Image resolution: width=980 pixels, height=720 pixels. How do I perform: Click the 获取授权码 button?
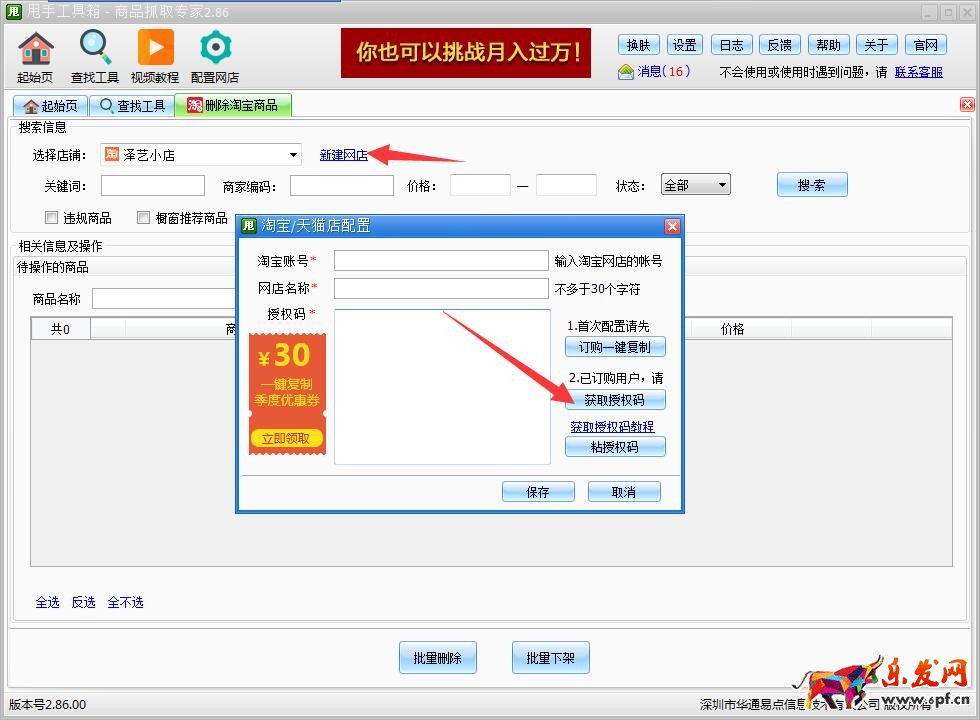point(615,400)
